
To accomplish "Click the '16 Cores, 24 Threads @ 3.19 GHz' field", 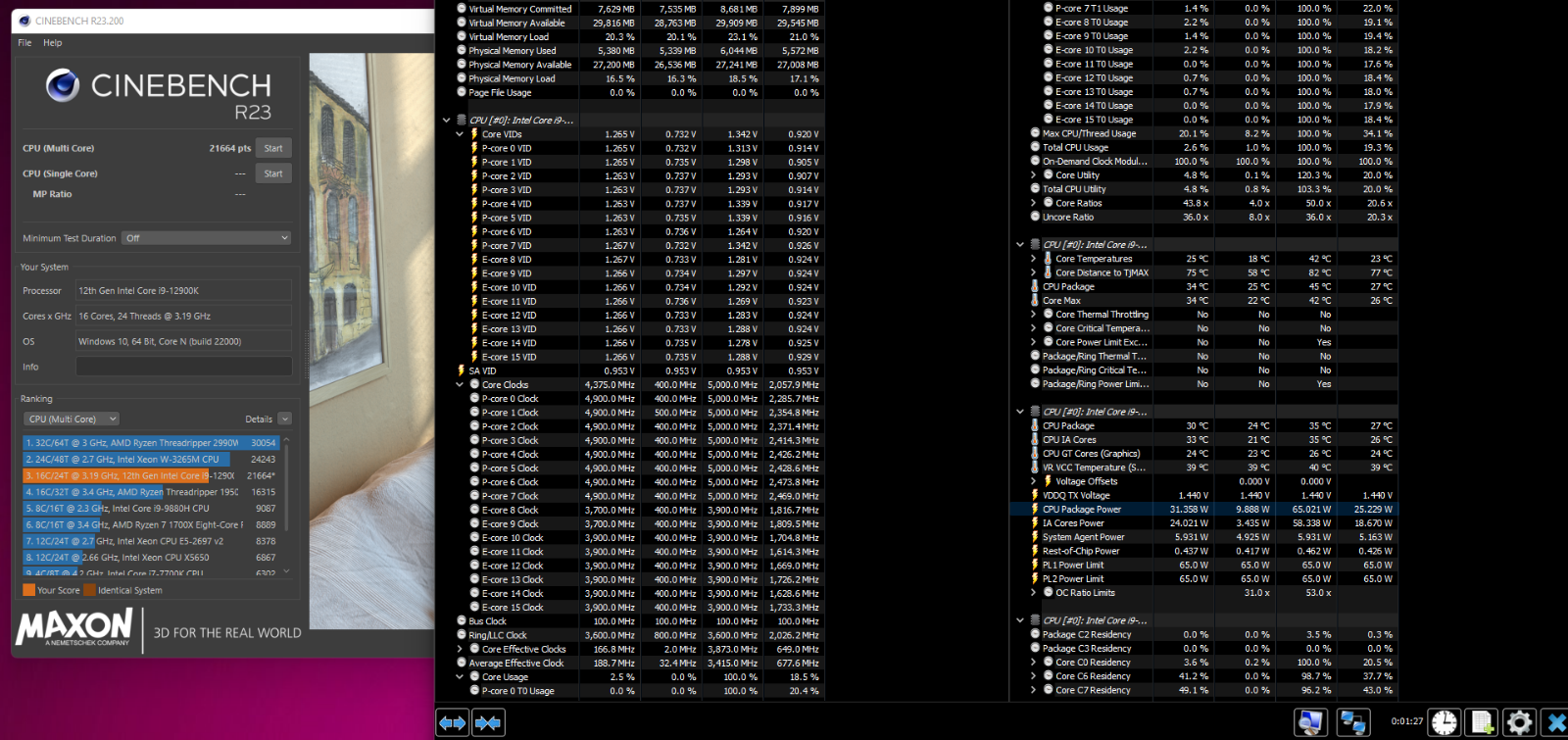I will coord(184,316).
